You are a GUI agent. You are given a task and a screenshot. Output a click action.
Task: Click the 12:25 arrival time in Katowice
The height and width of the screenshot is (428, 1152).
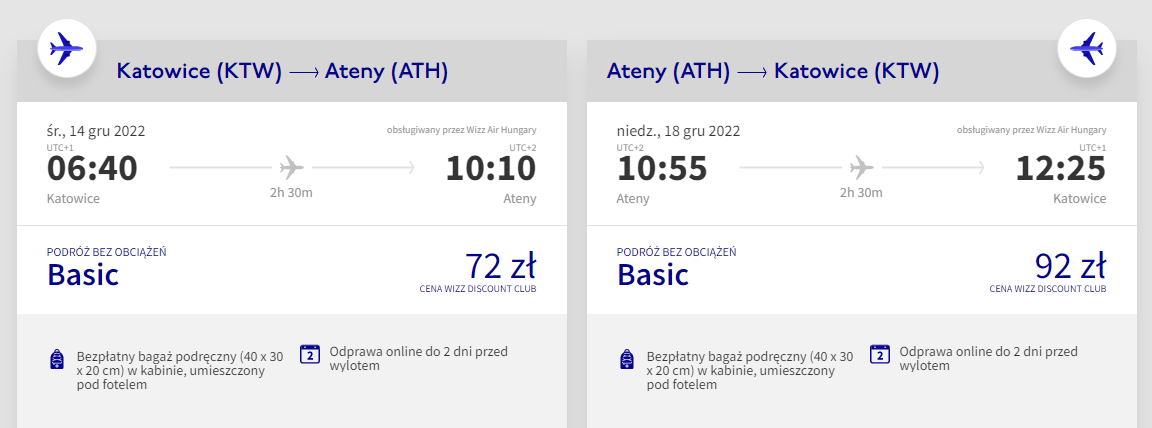1061,169
